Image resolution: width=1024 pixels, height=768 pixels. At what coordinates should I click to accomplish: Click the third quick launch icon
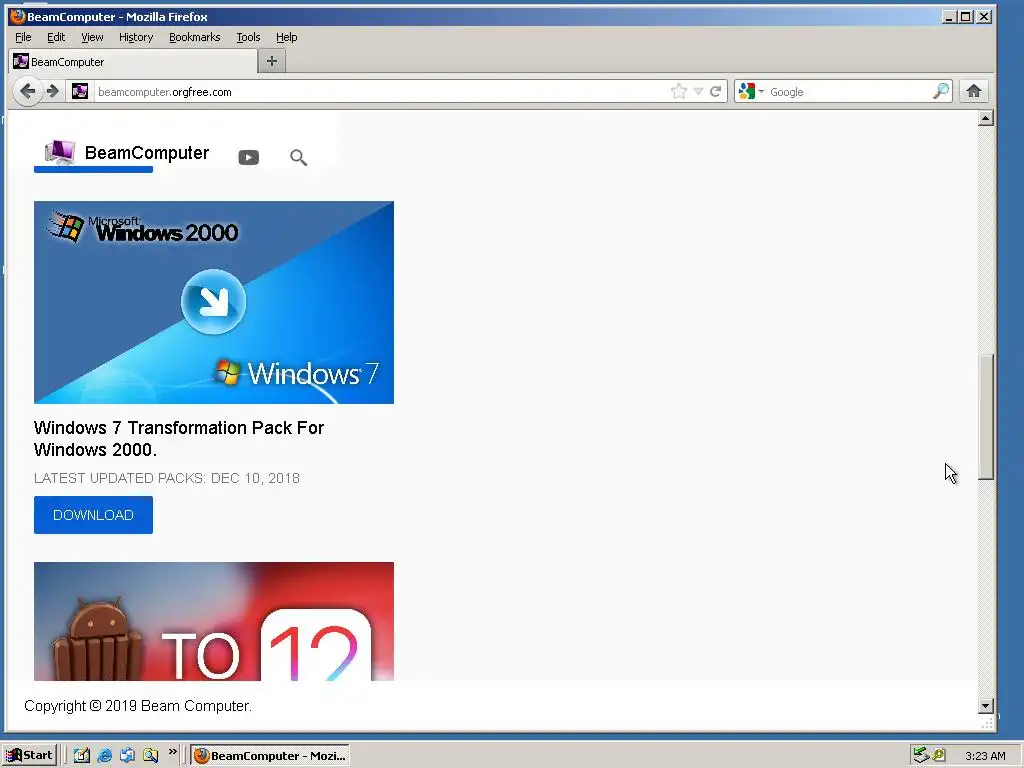(127, 756)
